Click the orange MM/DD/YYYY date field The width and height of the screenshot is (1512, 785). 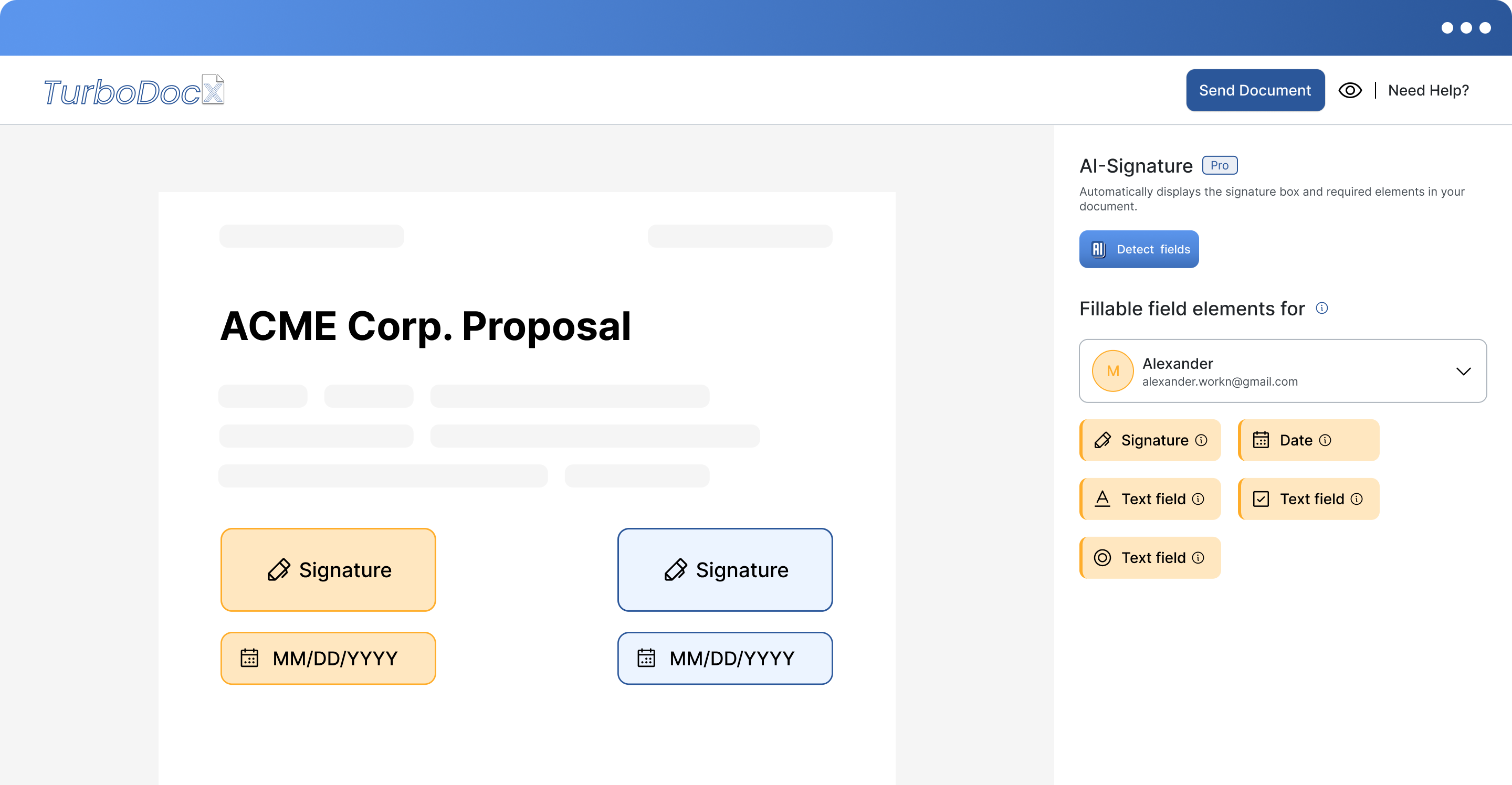pyautogui.click(x=328, y=658)
